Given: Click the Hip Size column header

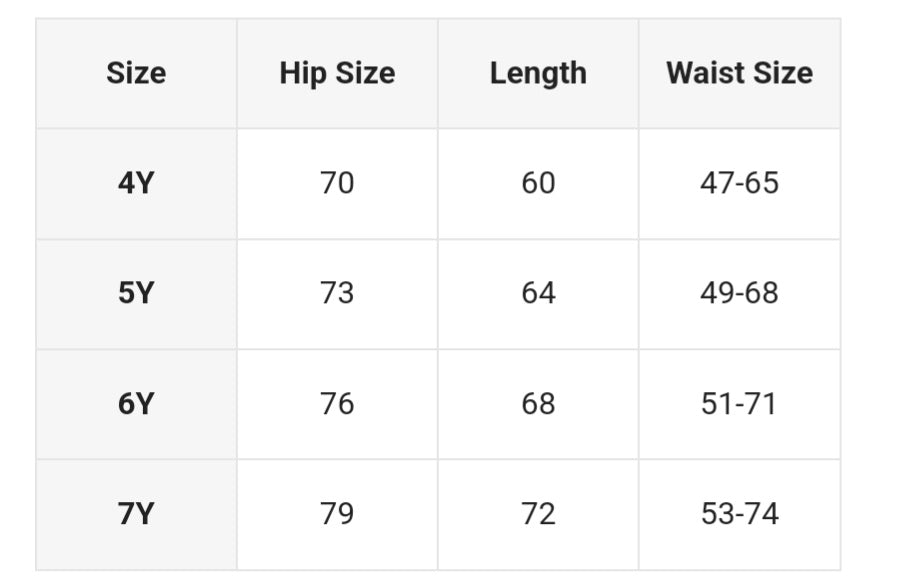Looking at the screenshot, I should click(x=337, y=73).
